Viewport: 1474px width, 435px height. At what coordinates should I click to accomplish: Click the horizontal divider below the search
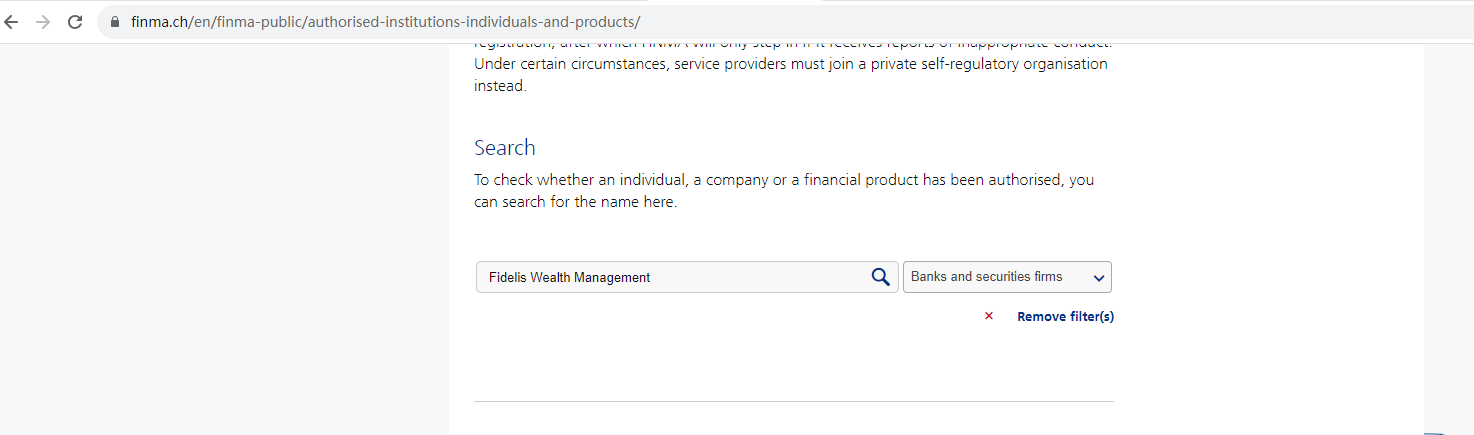[793, 401]
